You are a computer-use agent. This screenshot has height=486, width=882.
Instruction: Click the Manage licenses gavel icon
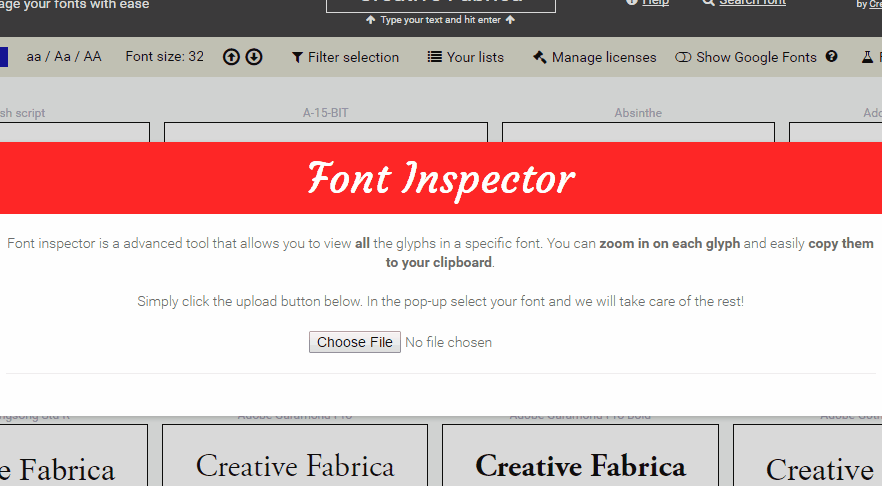539,57
